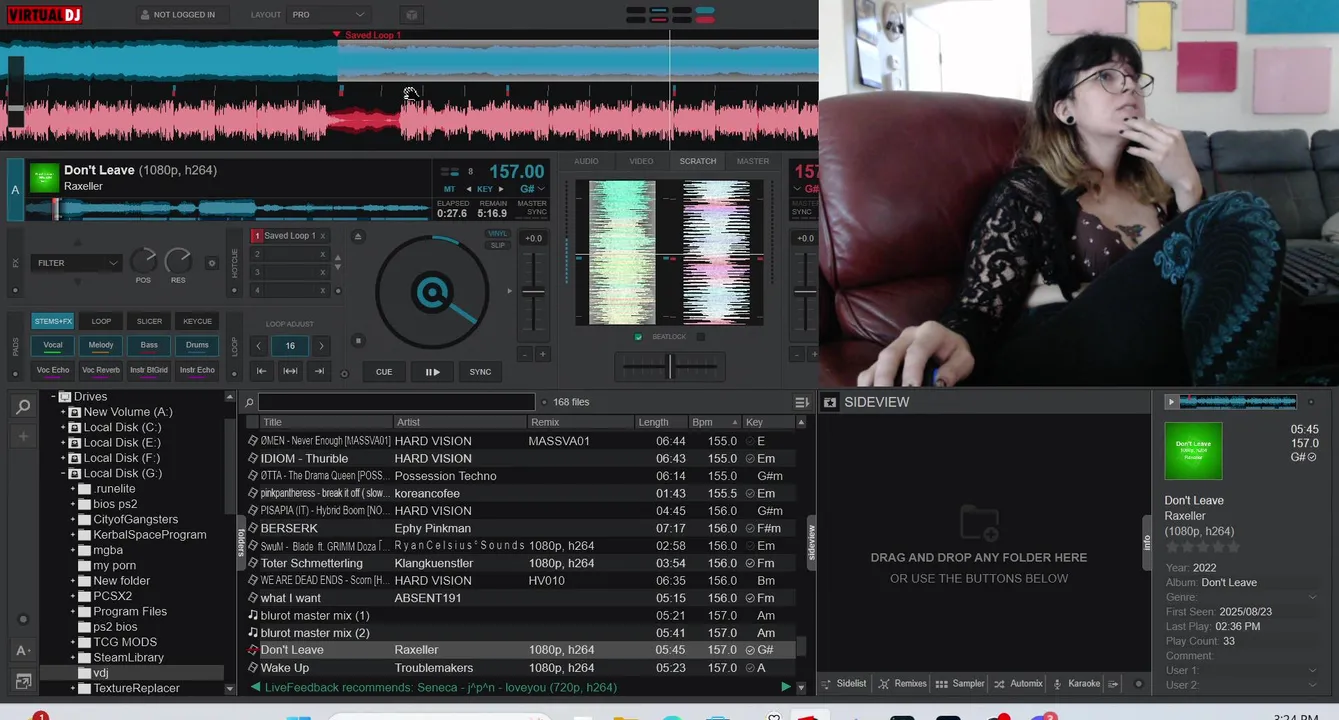Set loop in point
Viewport: 1339px width, 720px height.
pyautogui.click(x=261, y=371)
